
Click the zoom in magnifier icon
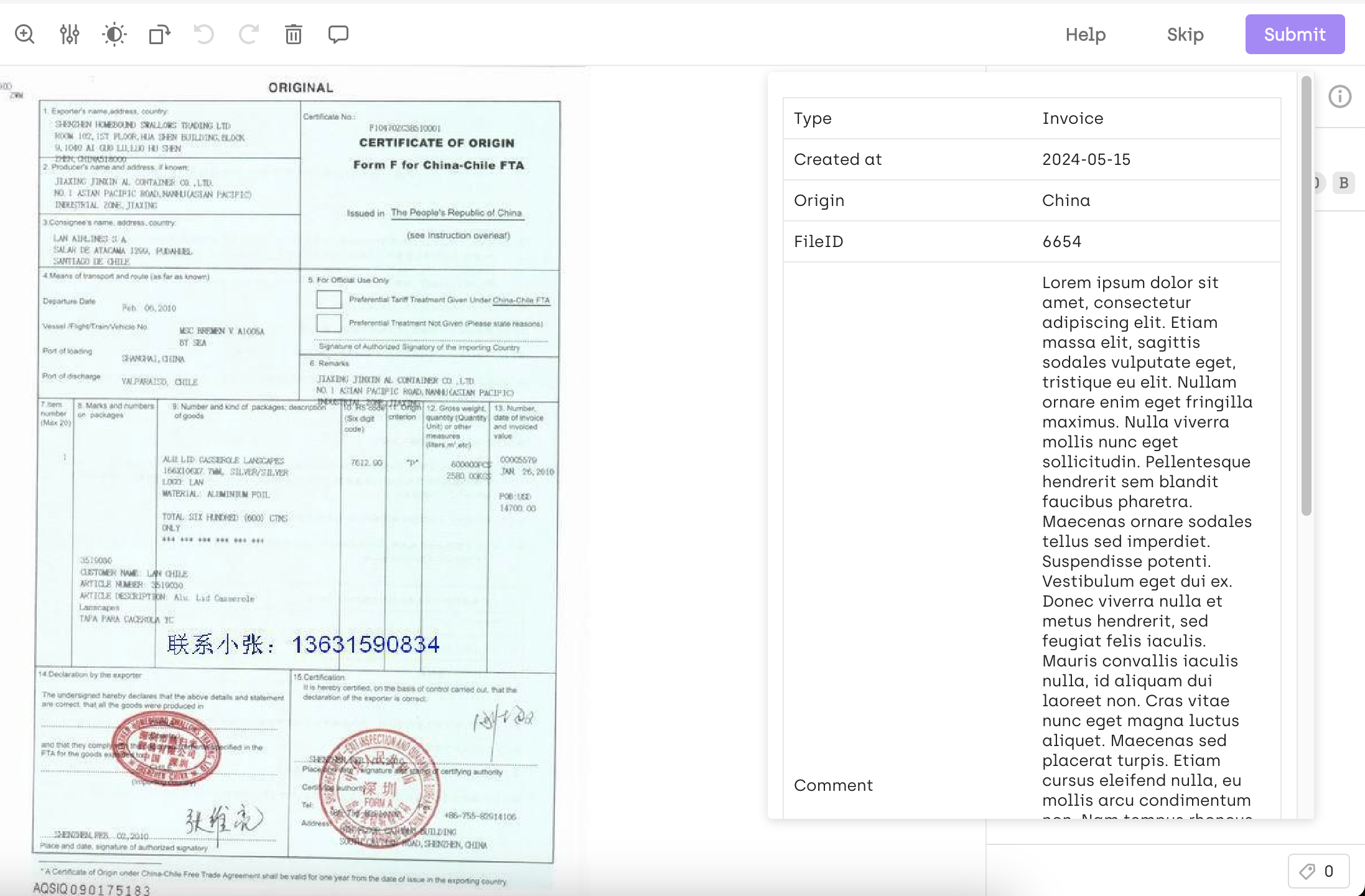(x=25, y=34)
